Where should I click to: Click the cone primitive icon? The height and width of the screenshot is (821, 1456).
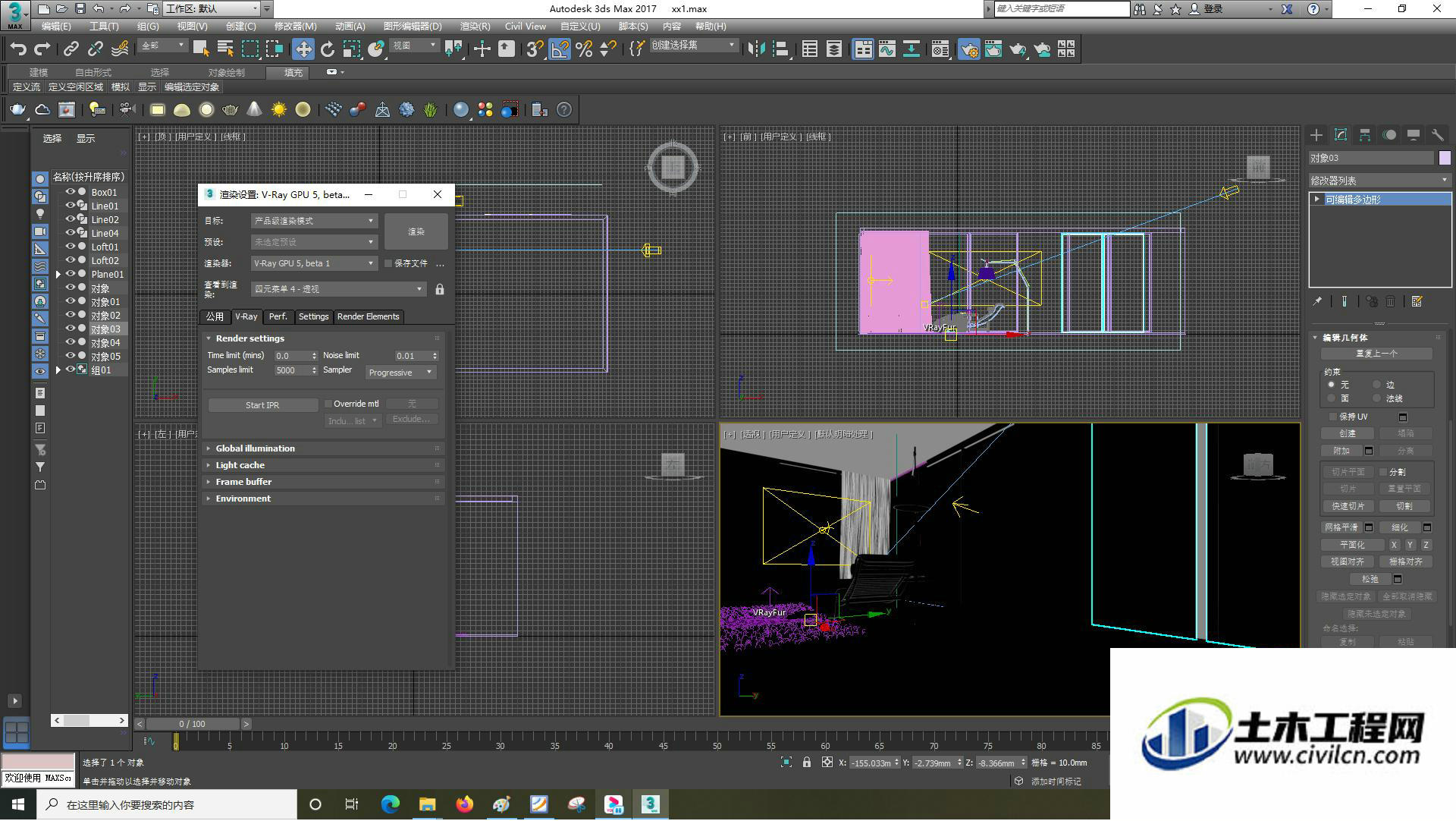(255, 110)
